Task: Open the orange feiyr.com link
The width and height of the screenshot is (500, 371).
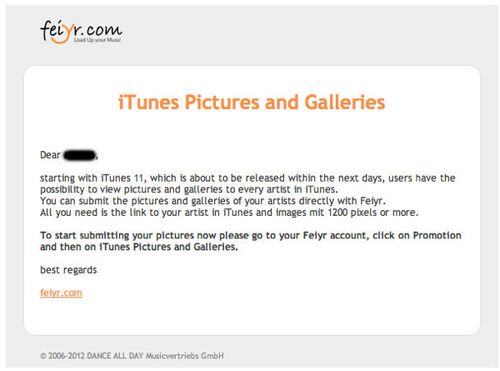Action: tap(61, 293)
